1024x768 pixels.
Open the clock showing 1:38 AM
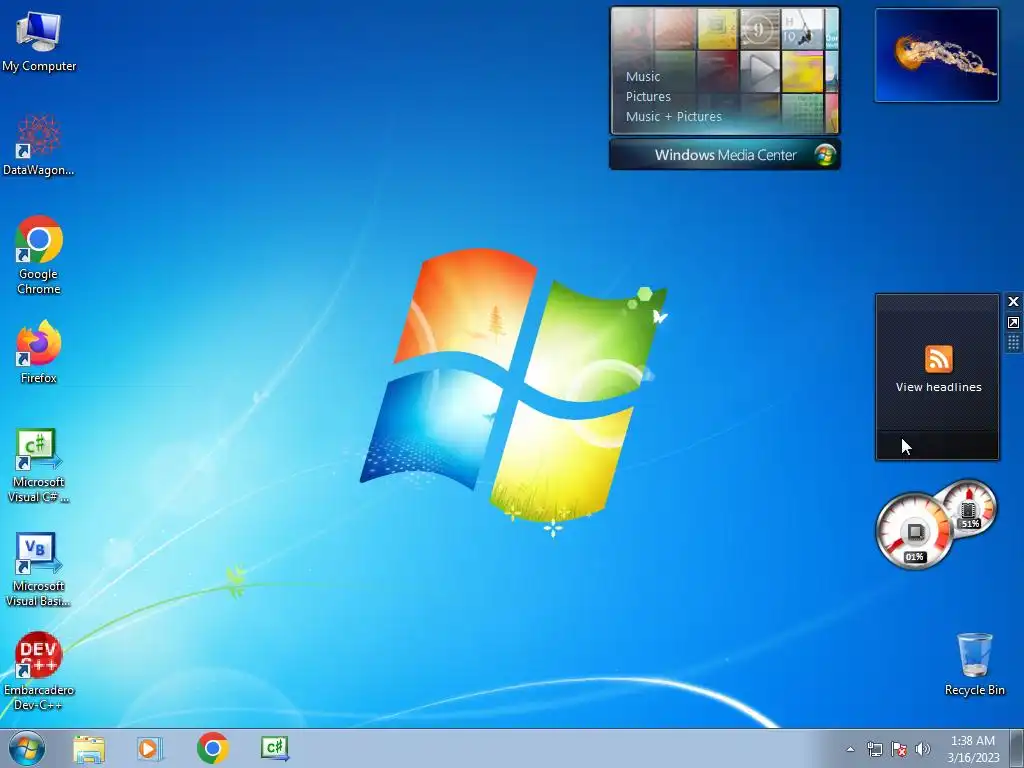tap(973, 749)
